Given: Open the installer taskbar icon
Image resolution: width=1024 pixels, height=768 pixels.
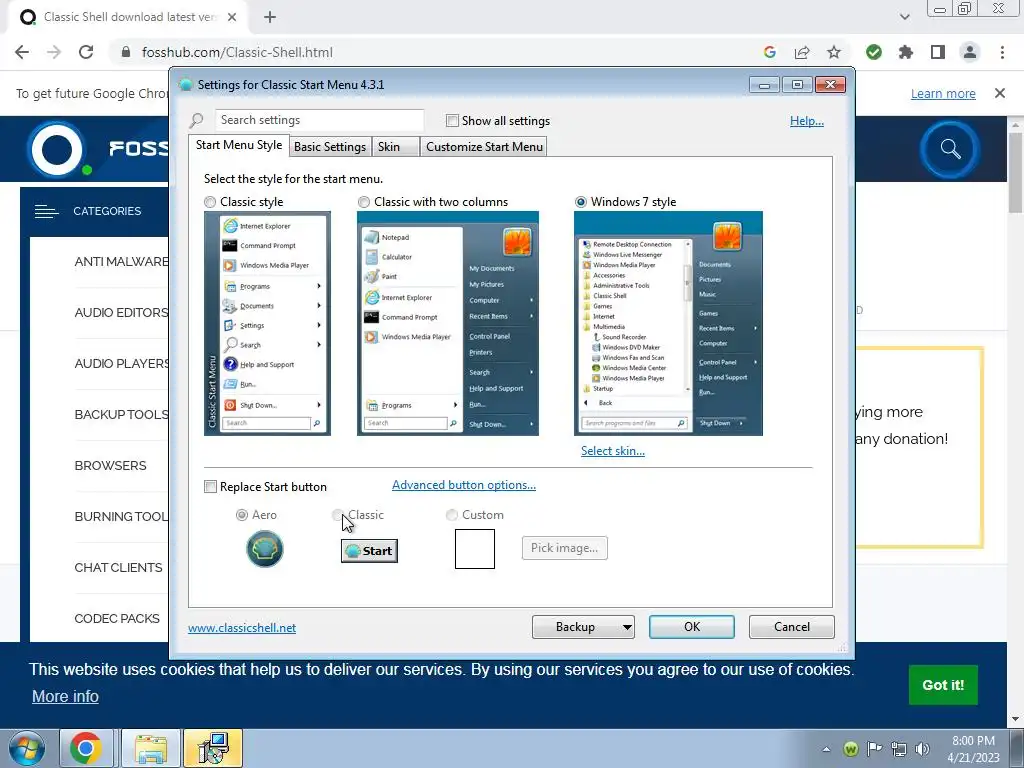Looking at the screenshot, I should click(213, 748).
